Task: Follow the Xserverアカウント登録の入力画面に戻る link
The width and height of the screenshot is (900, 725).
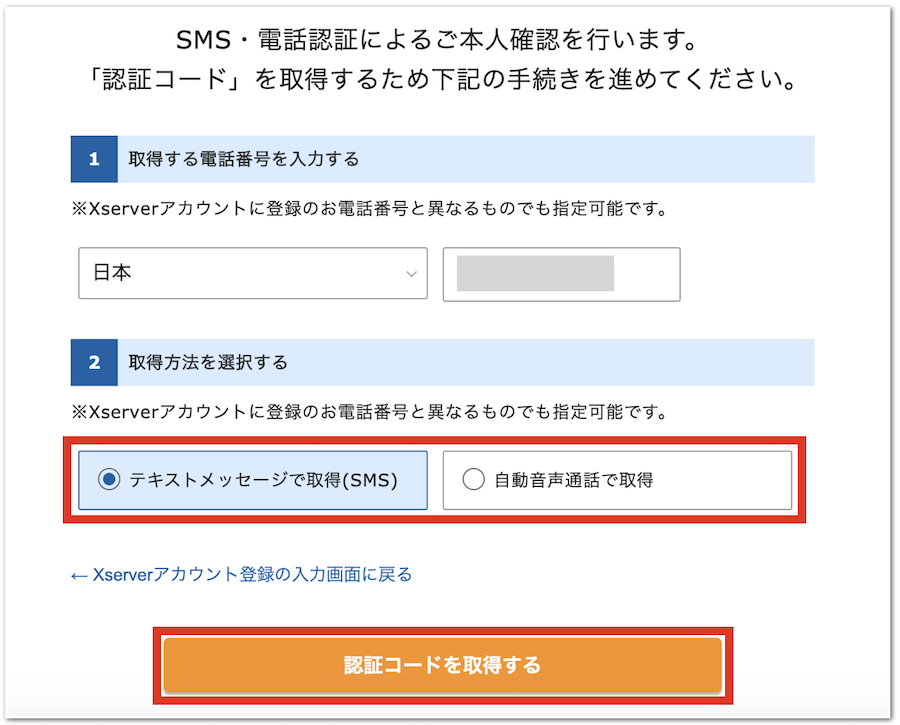Action: coord(252,575)
